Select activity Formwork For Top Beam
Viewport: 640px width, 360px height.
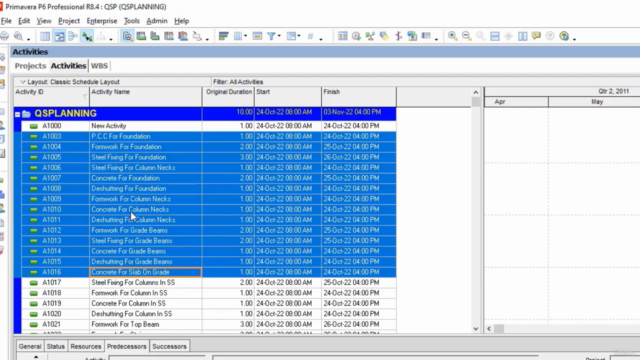point(208,324)
